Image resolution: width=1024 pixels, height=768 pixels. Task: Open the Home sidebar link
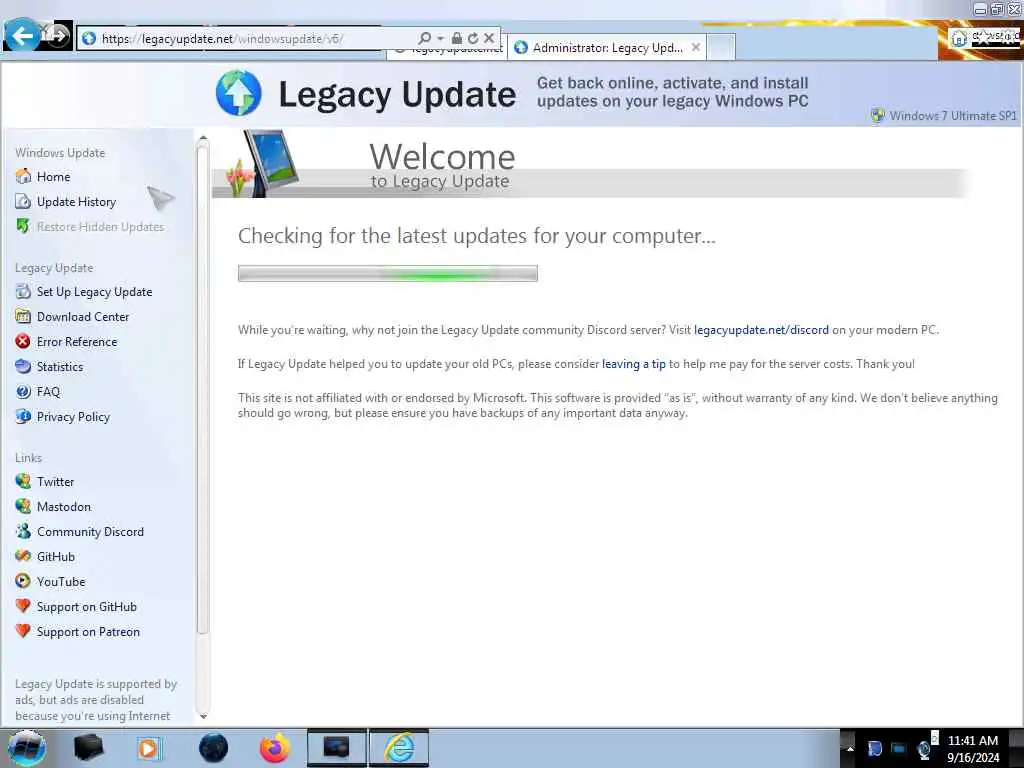coord(54,177)
